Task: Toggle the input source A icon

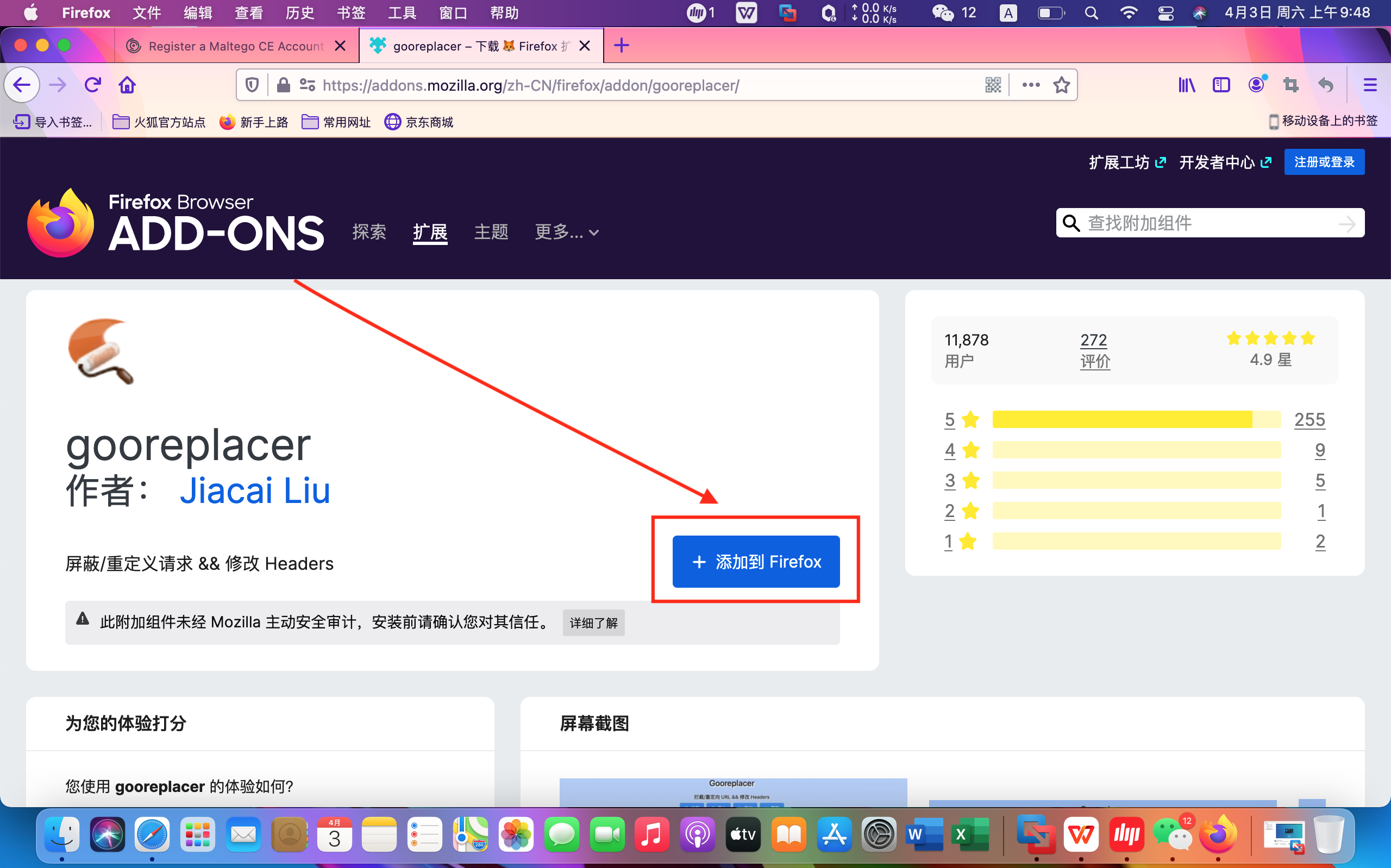Action: coord(1008,12)
